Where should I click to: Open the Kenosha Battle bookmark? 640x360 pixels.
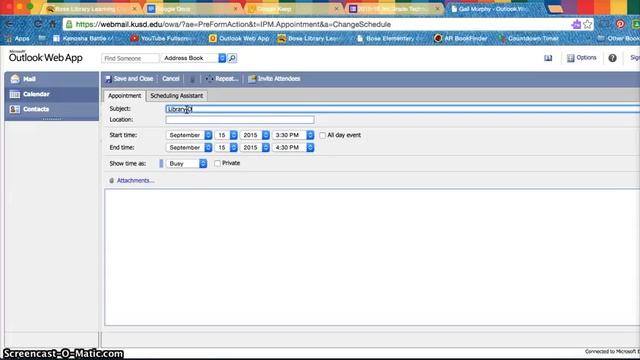84,38
